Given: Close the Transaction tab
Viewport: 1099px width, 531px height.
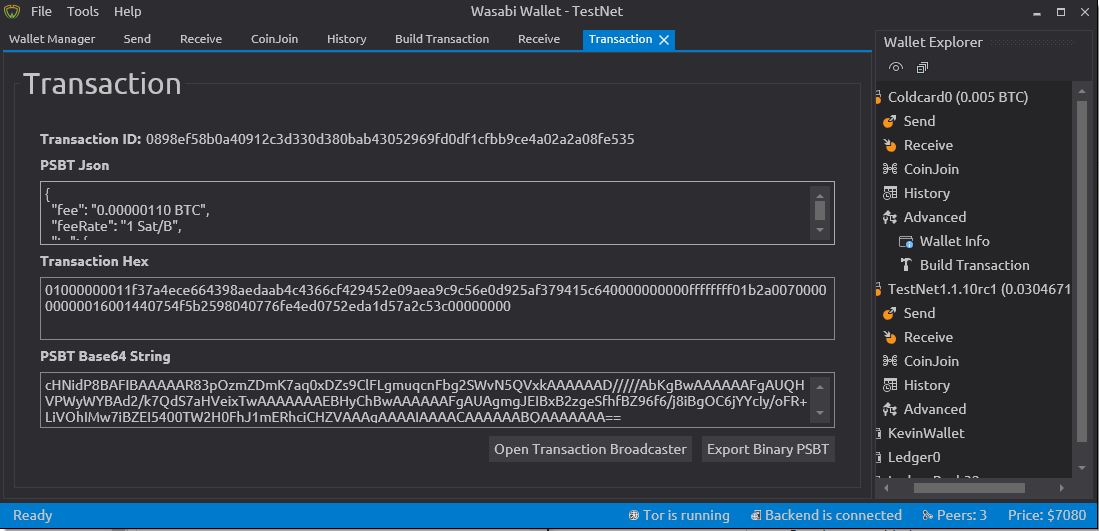Looking at the screenshot, I should (x=664, y=40).
